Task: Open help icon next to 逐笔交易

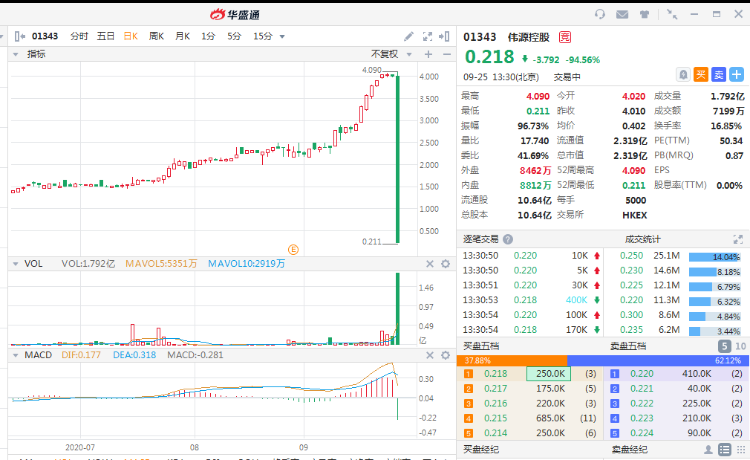Action: coord(508,239)
